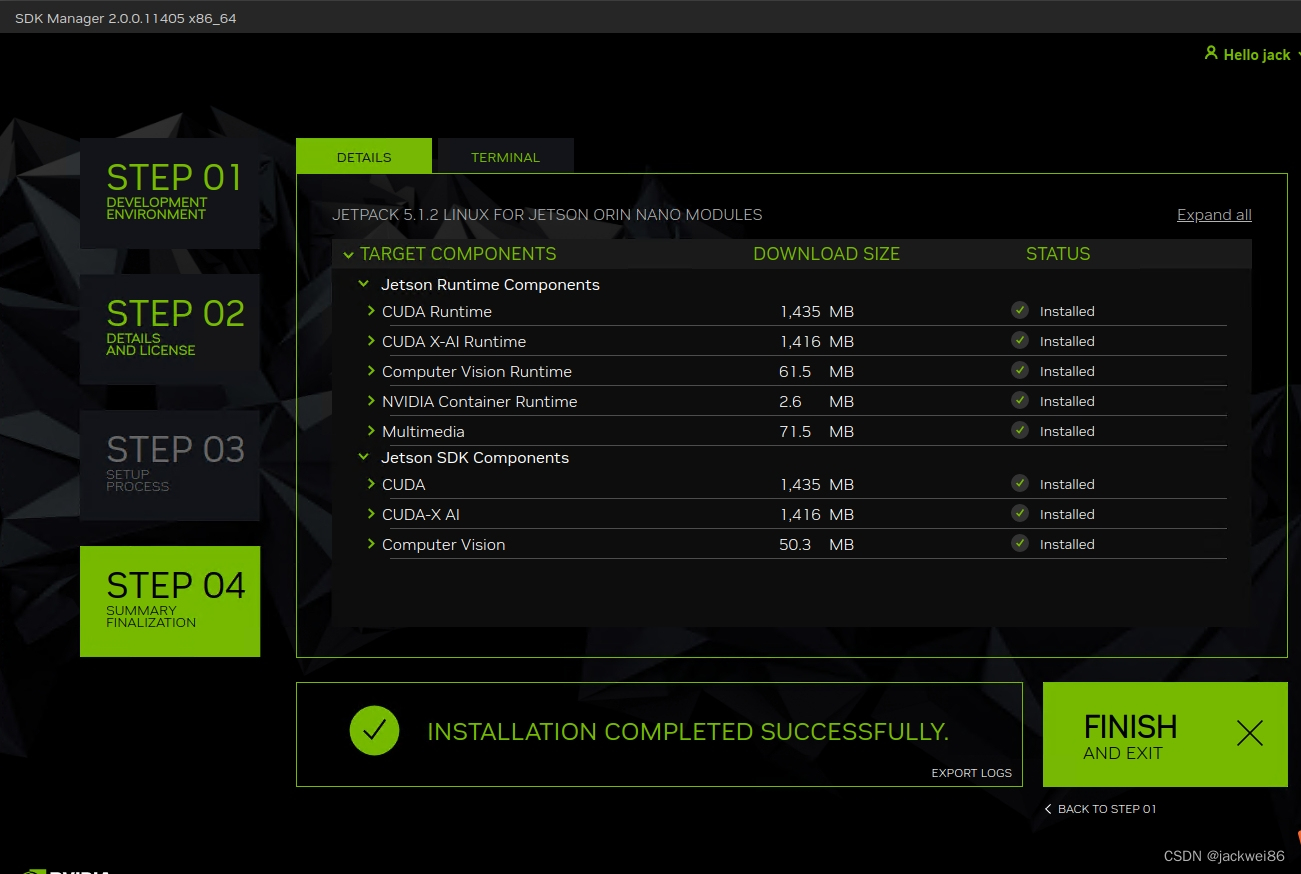1301x874 pixels.
Task: Click the installed check icon for CUDA Runtime
Action: coord(1020,310)
